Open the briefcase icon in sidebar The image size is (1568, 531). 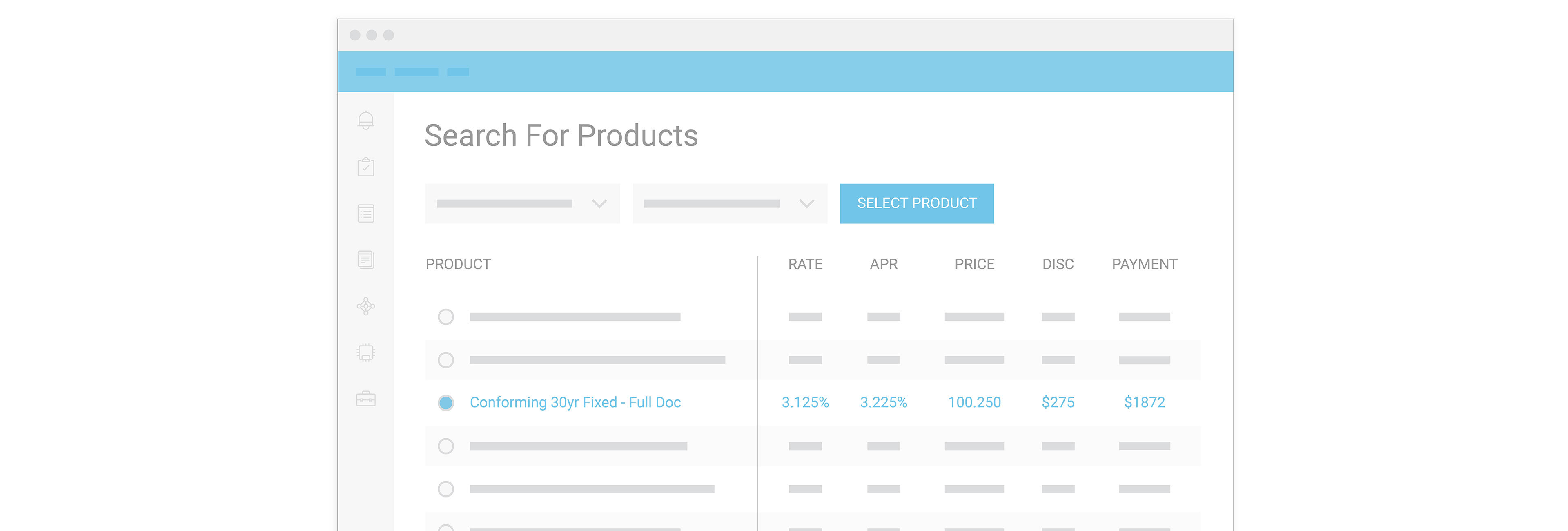coord(366,399)
